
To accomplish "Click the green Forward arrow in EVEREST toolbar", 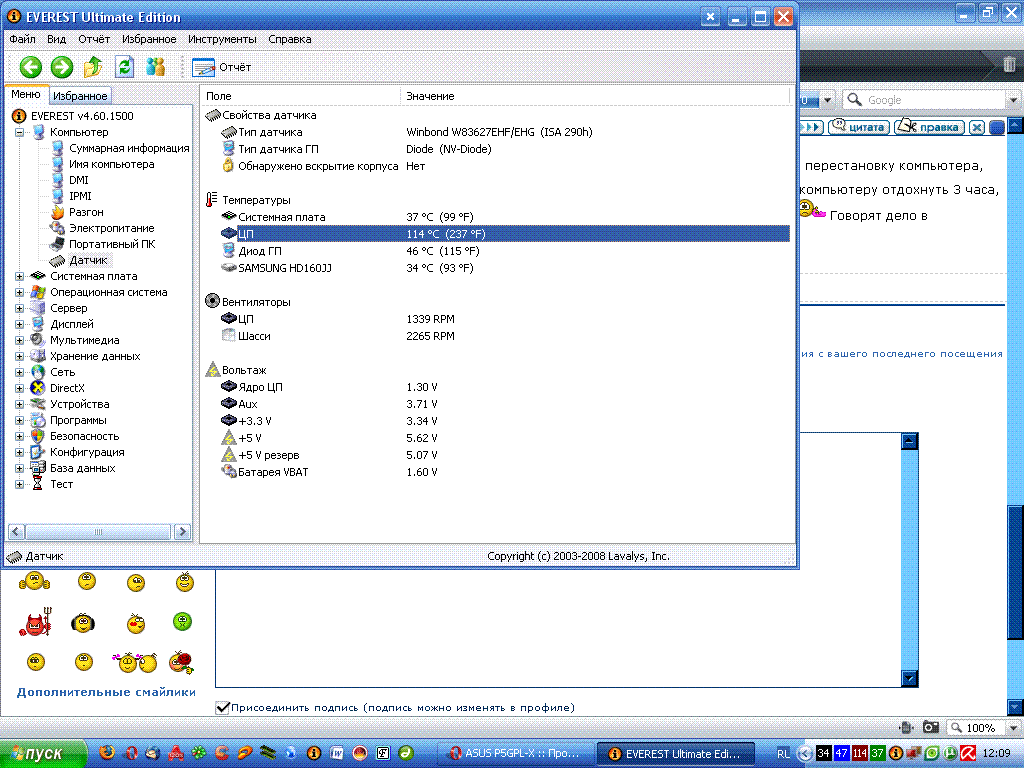I will point(62,67).
